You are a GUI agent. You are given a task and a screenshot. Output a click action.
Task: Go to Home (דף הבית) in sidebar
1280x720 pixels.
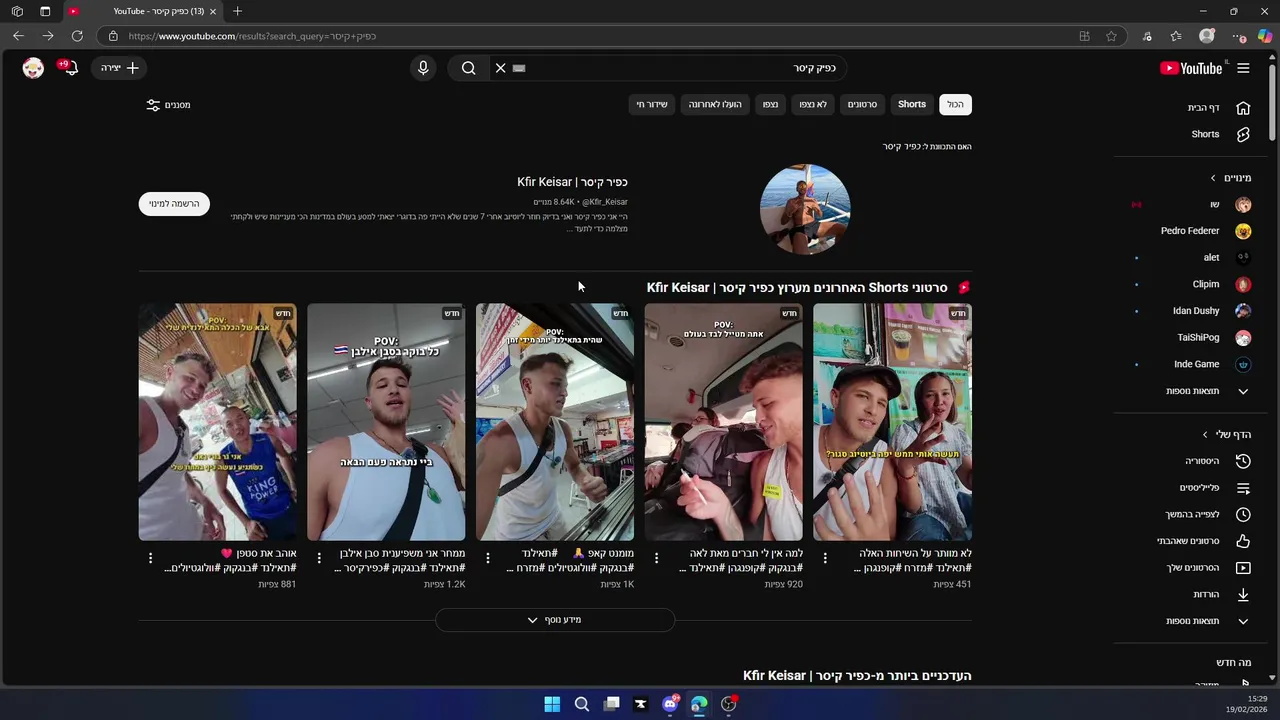(1214, 108)
